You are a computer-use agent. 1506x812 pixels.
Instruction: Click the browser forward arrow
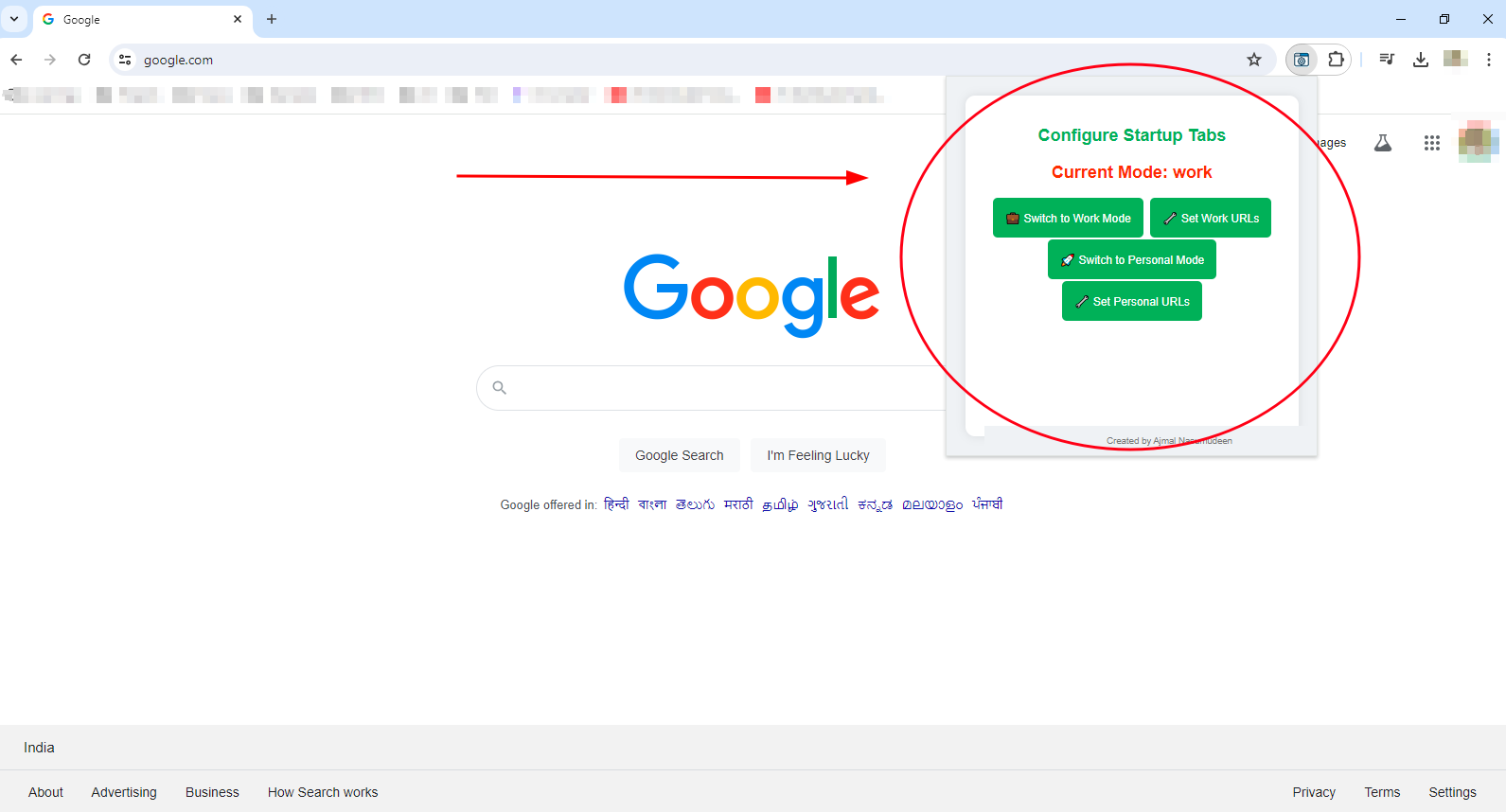tap(50, 60)
